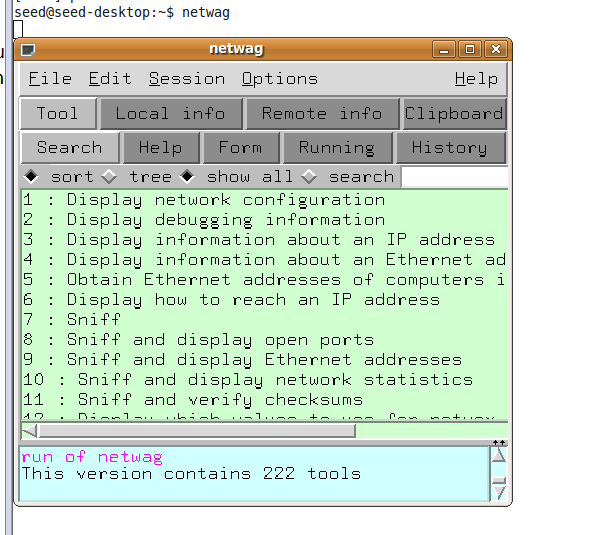Switch to the Remote info tab
This screenshot has width=603, height=535.
point(322,113)
